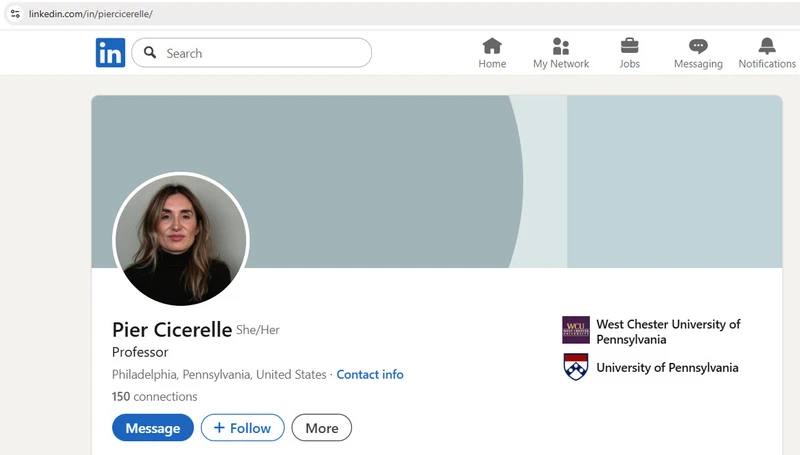Open Messaging speech bubble icon
Image resolution: width=800 pixels, height=455 pixels.
pyautogui.click(x=698, y=46)
